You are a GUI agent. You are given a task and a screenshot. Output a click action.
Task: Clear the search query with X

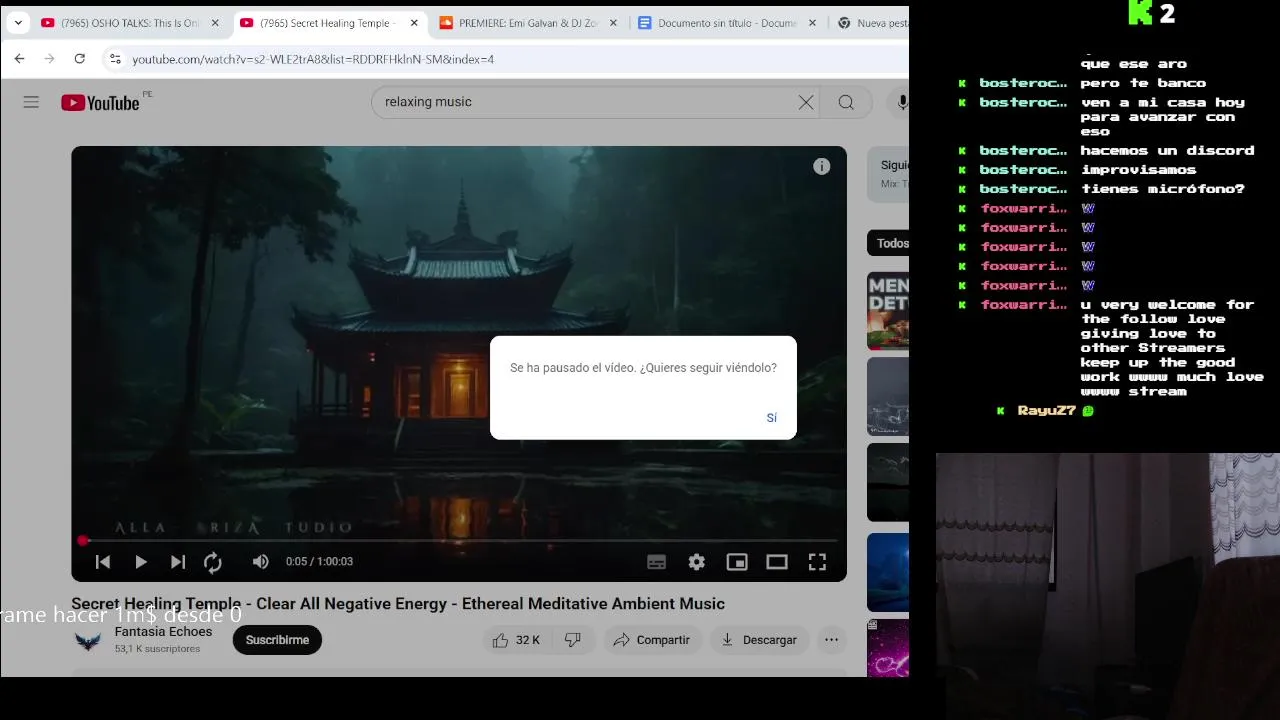[x=806, y=102]
